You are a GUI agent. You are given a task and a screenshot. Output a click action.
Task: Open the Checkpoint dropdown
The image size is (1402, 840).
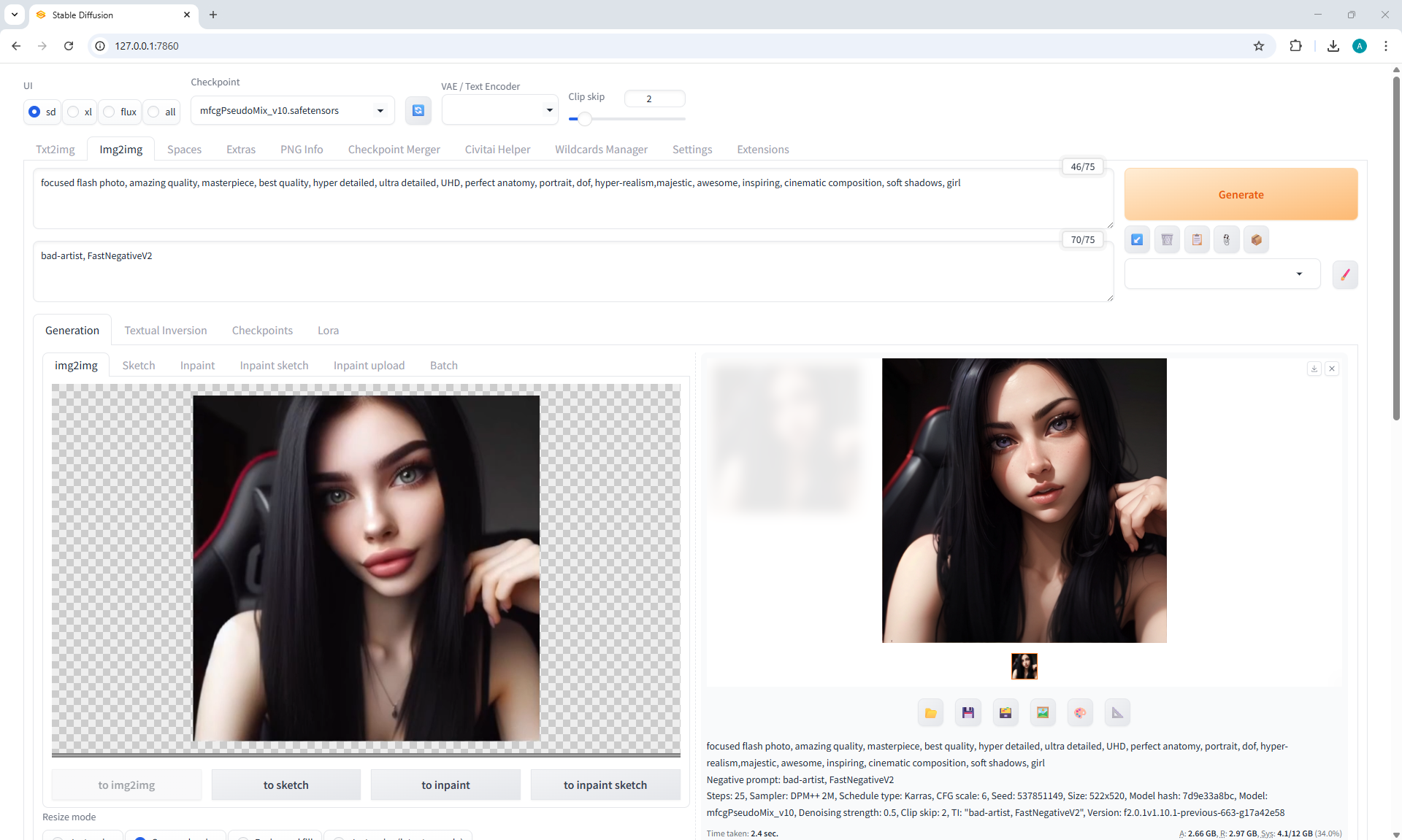point(292,111)
